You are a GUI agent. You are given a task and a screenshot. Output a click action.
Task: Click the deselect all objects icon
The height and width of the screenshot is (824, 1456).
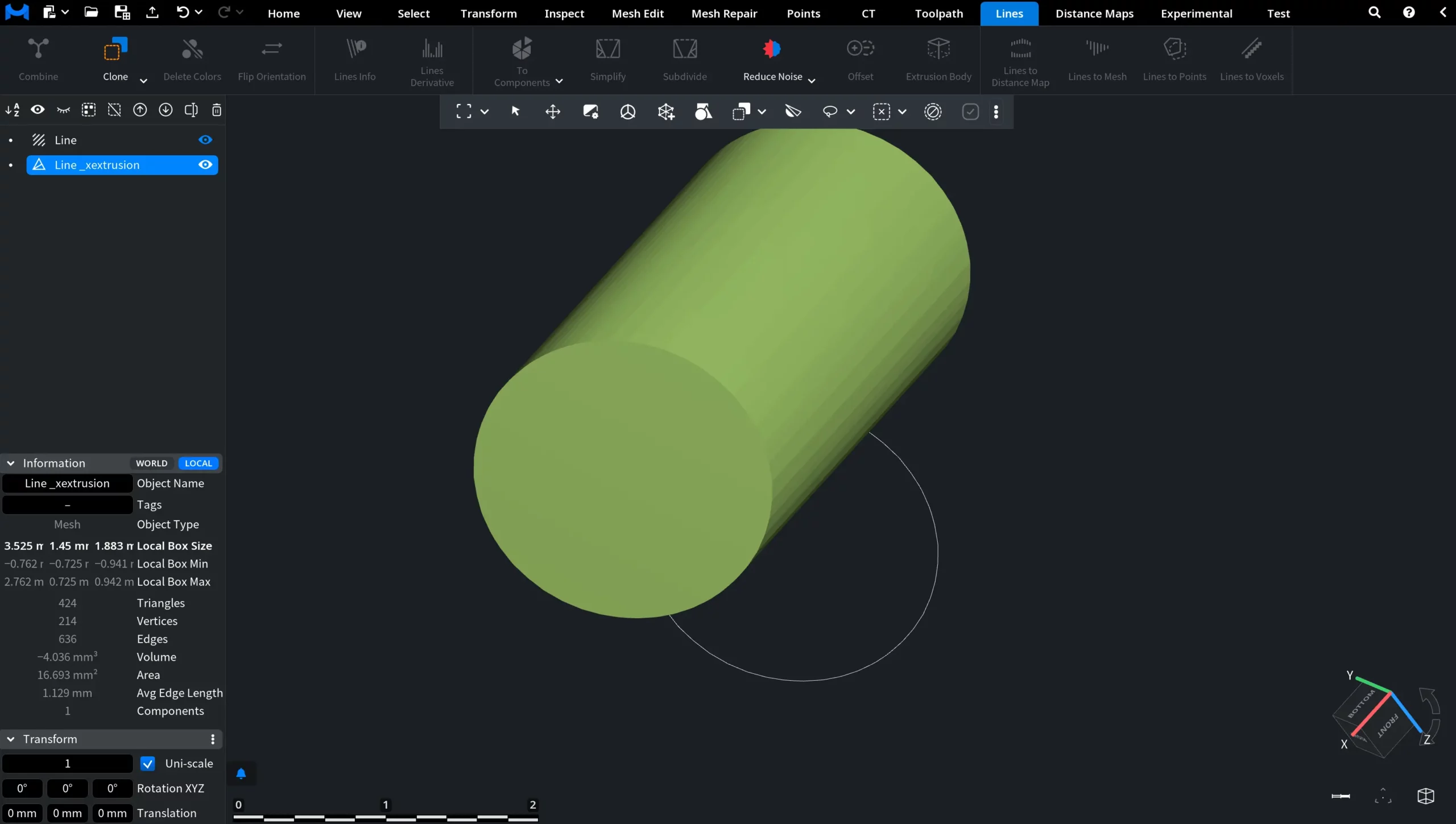[114, 110]
